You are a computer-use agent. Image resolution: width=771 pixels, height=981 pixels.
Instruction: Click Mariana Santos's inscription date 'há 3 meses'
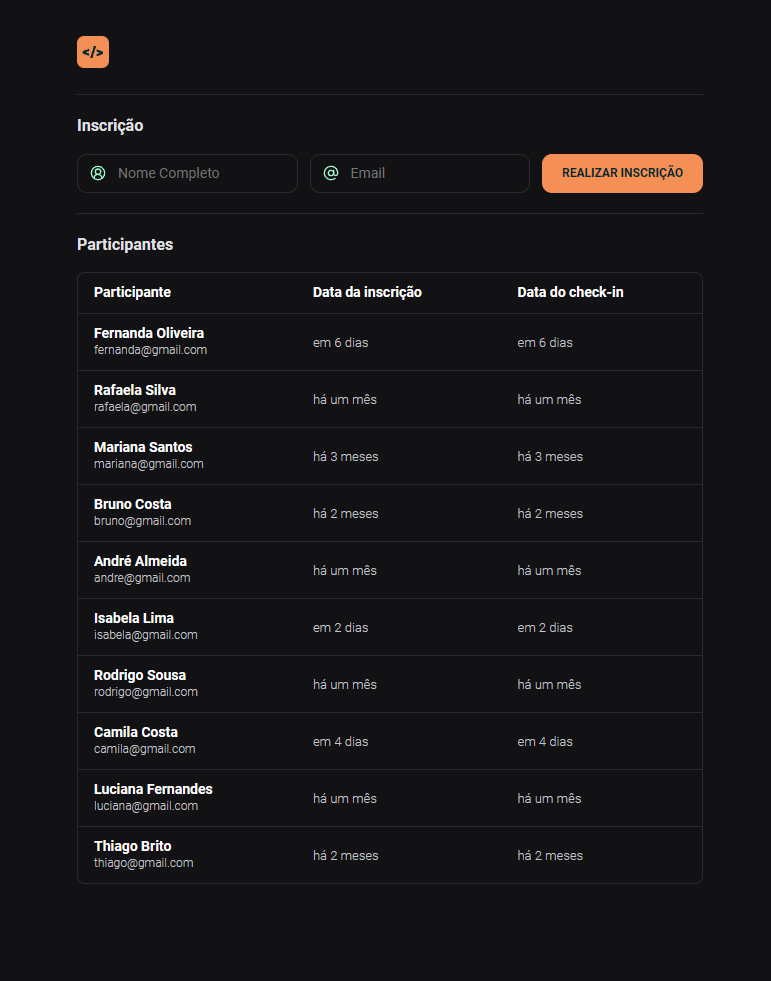(x=345, y=456)
